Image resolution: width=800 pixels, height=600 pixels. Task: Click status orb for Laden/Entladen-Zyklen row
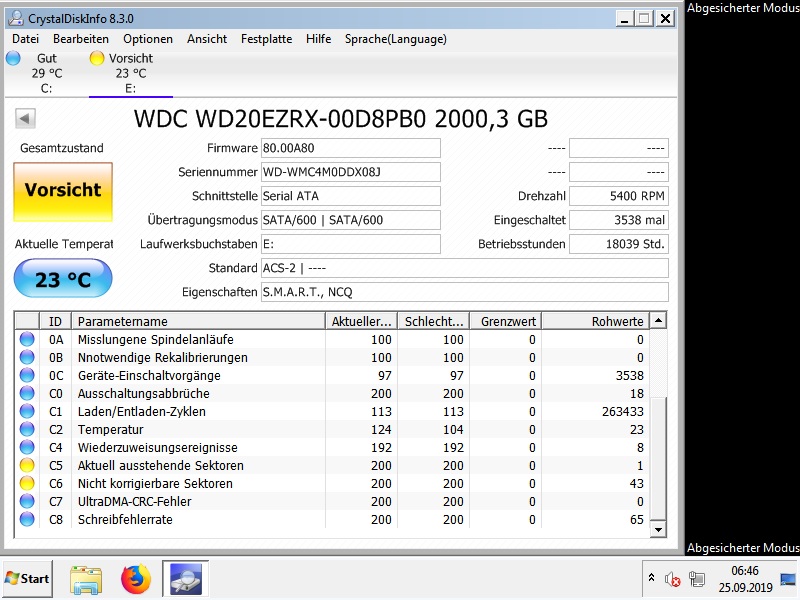pos(27,411)
